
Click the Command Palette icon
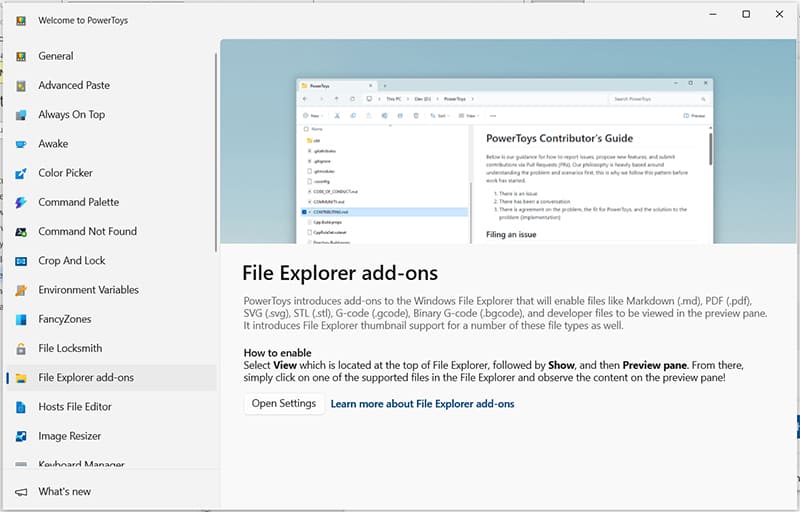[21, 202]
